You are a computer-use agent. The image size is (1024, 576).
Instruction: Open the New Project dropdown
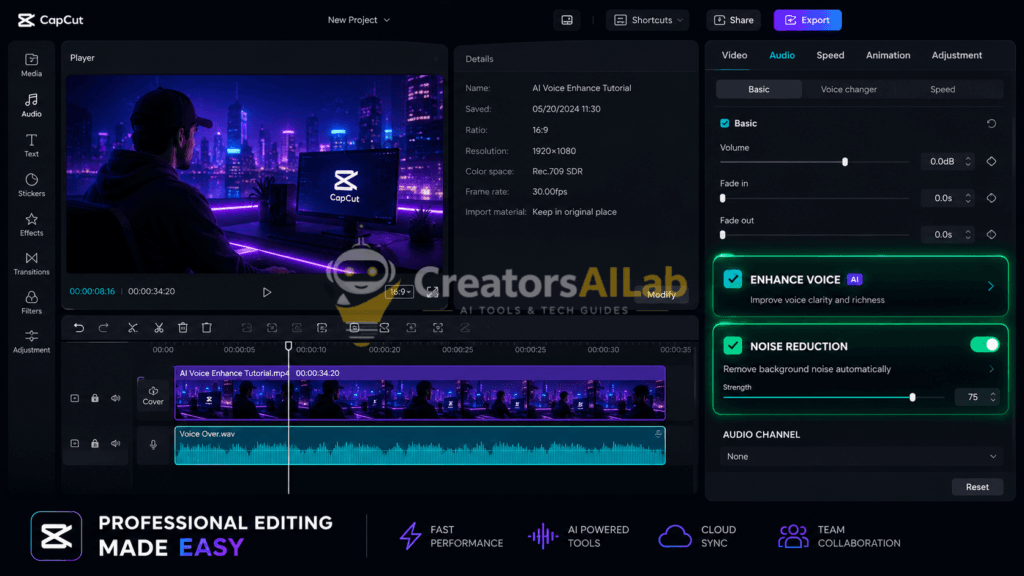tap(359, 20)
